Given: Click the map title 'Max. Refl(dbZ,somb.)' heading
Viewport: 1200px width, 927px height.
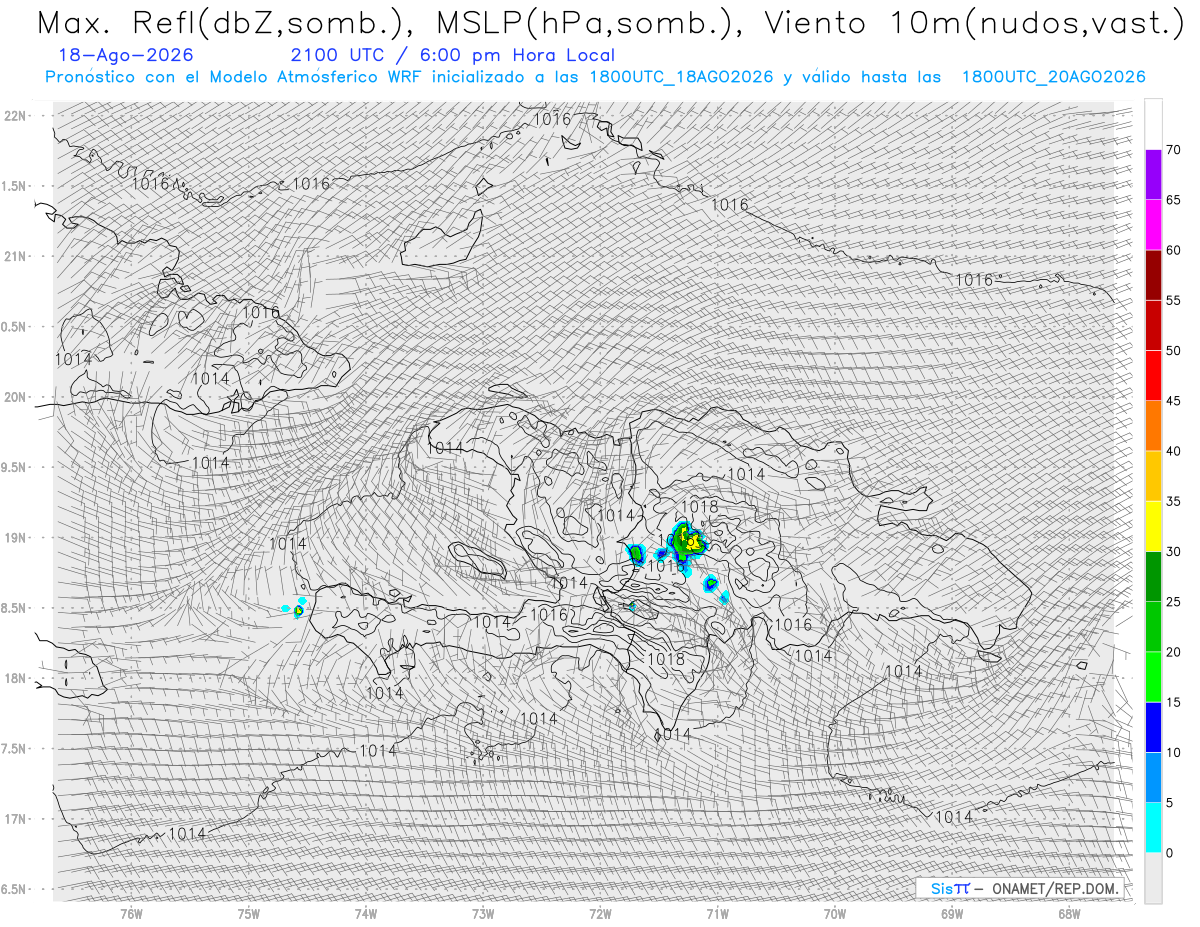Looking at the screenshot, I should (226, 24).
